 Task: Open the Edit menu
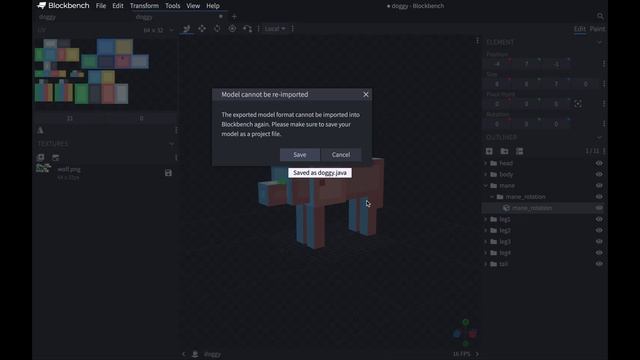(x=118, y=6)
